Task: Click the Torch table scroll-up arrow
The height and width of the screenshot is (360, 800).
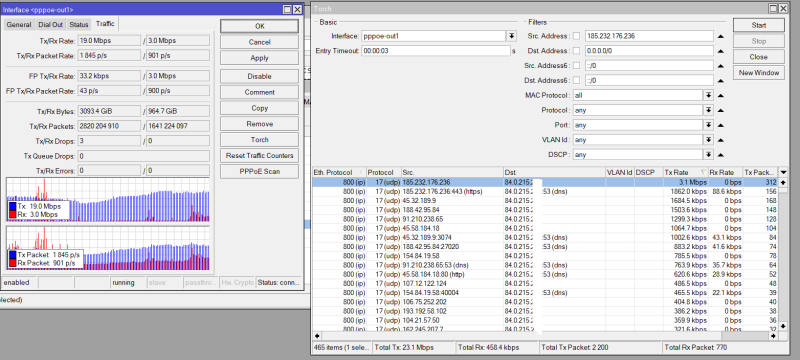Action: [784, 182]
